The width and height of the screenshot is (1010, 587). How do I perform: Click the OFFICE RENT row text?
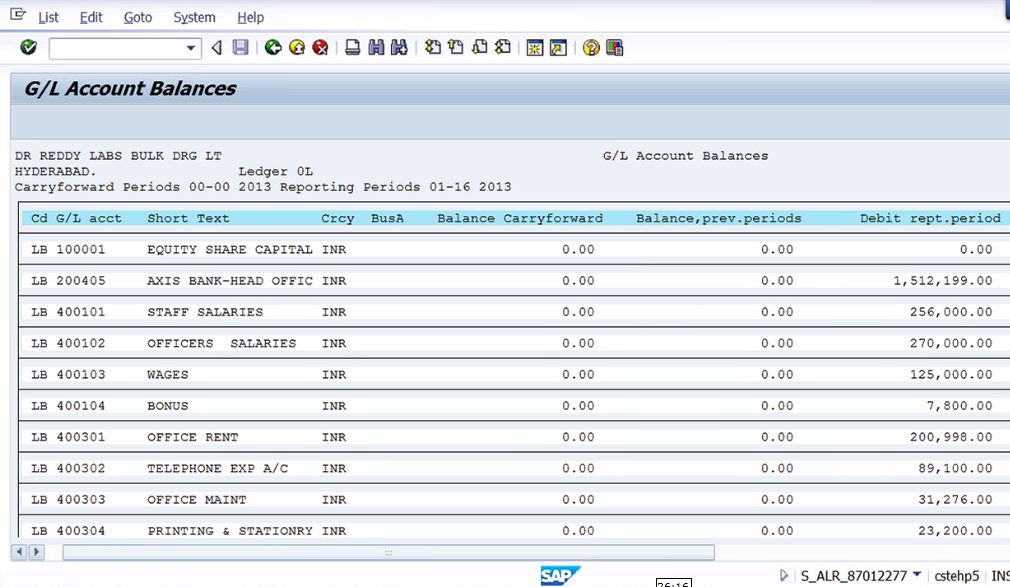pyautogui.click(x=193, y=437)
